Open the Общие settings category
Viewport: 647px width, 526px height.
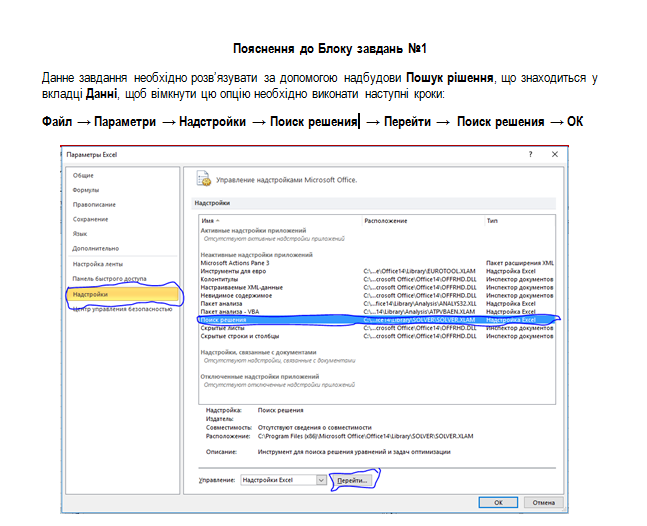tap(83, 174)
